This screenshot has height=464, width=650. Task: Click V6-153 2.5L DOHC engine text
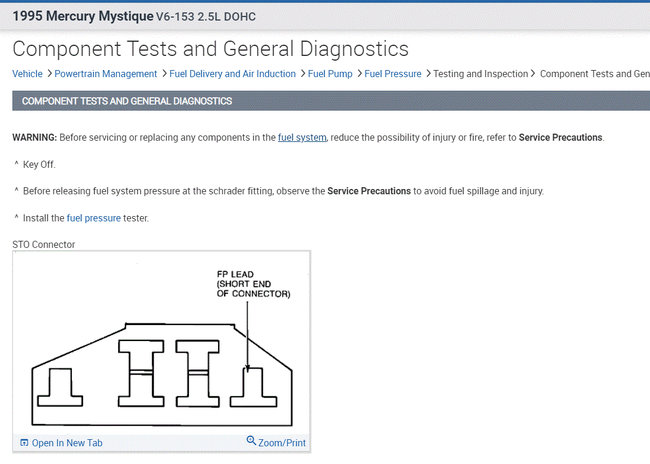click(x=206, y=17)
